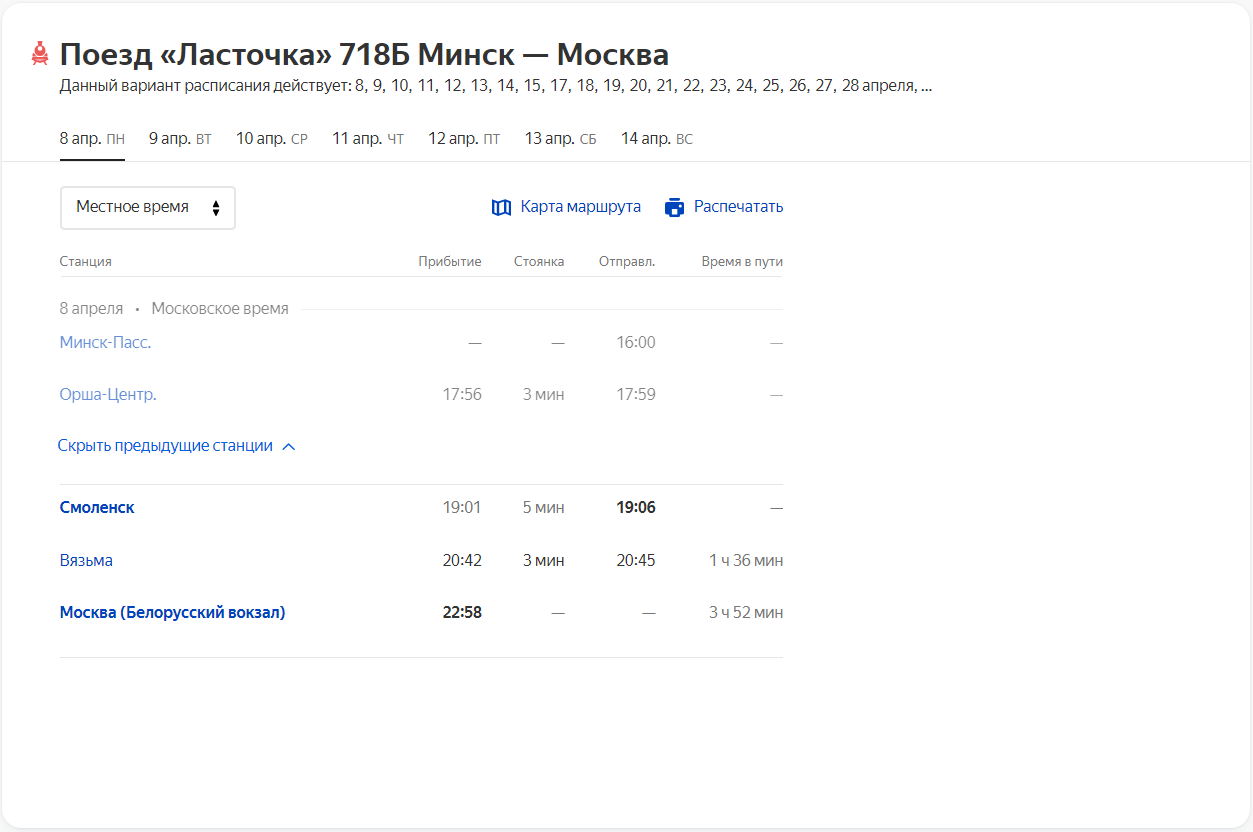Click the Станция column header

[86, 260]
